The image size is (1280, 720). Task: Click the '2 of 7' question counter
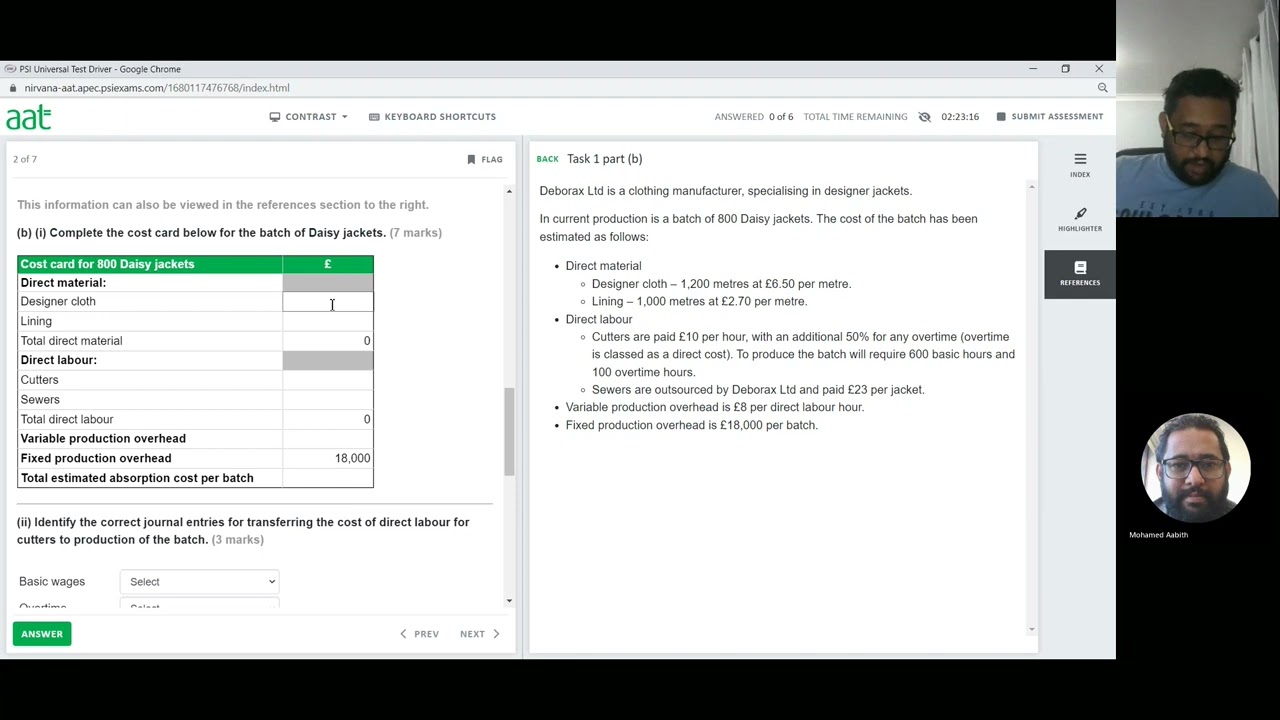coord(25,160)
